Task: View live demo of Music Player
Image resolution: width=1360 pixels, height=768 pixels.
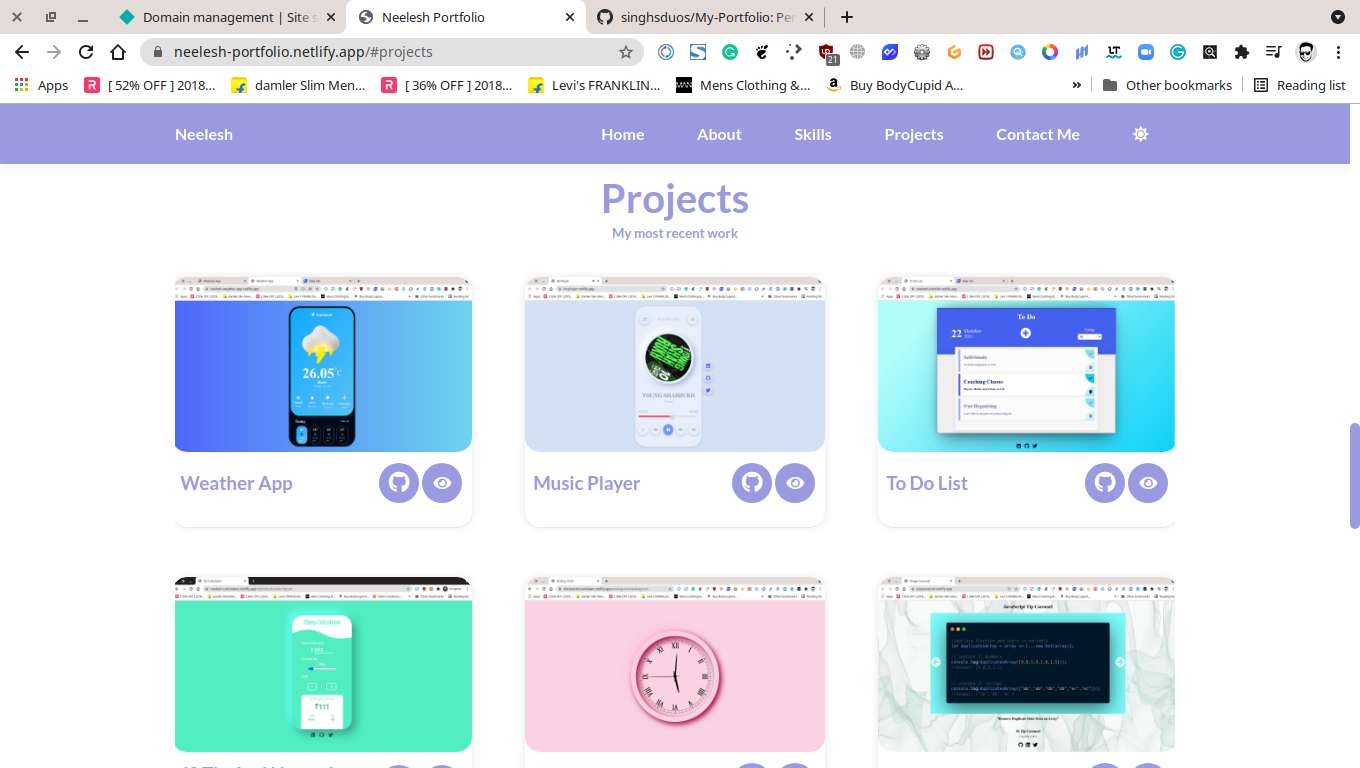Action: [795, 483]
